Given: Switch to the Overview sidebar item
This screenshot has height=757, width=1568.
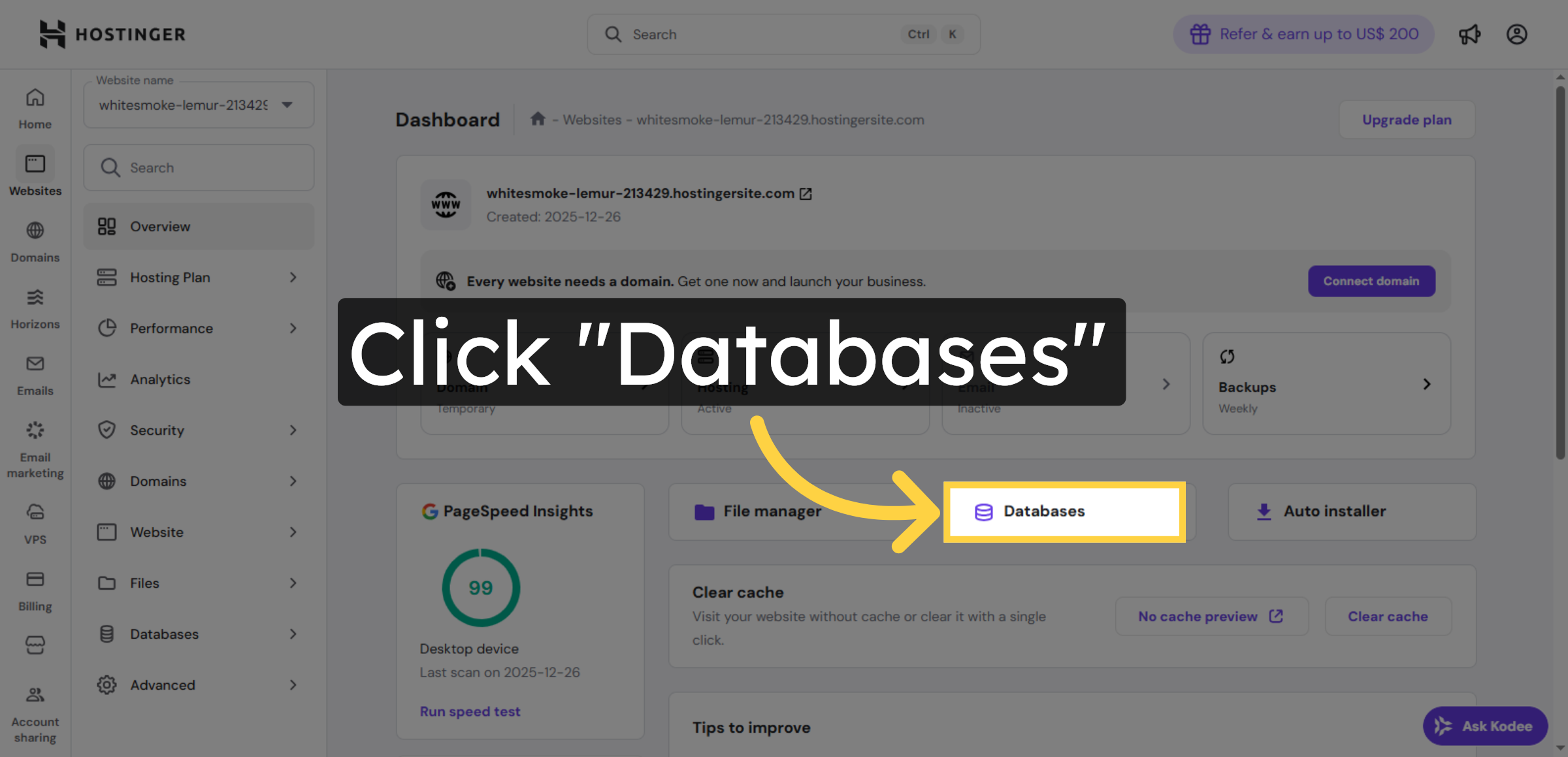Looking at the screenshot, I should pyautogui.click(x=198, y=226).
